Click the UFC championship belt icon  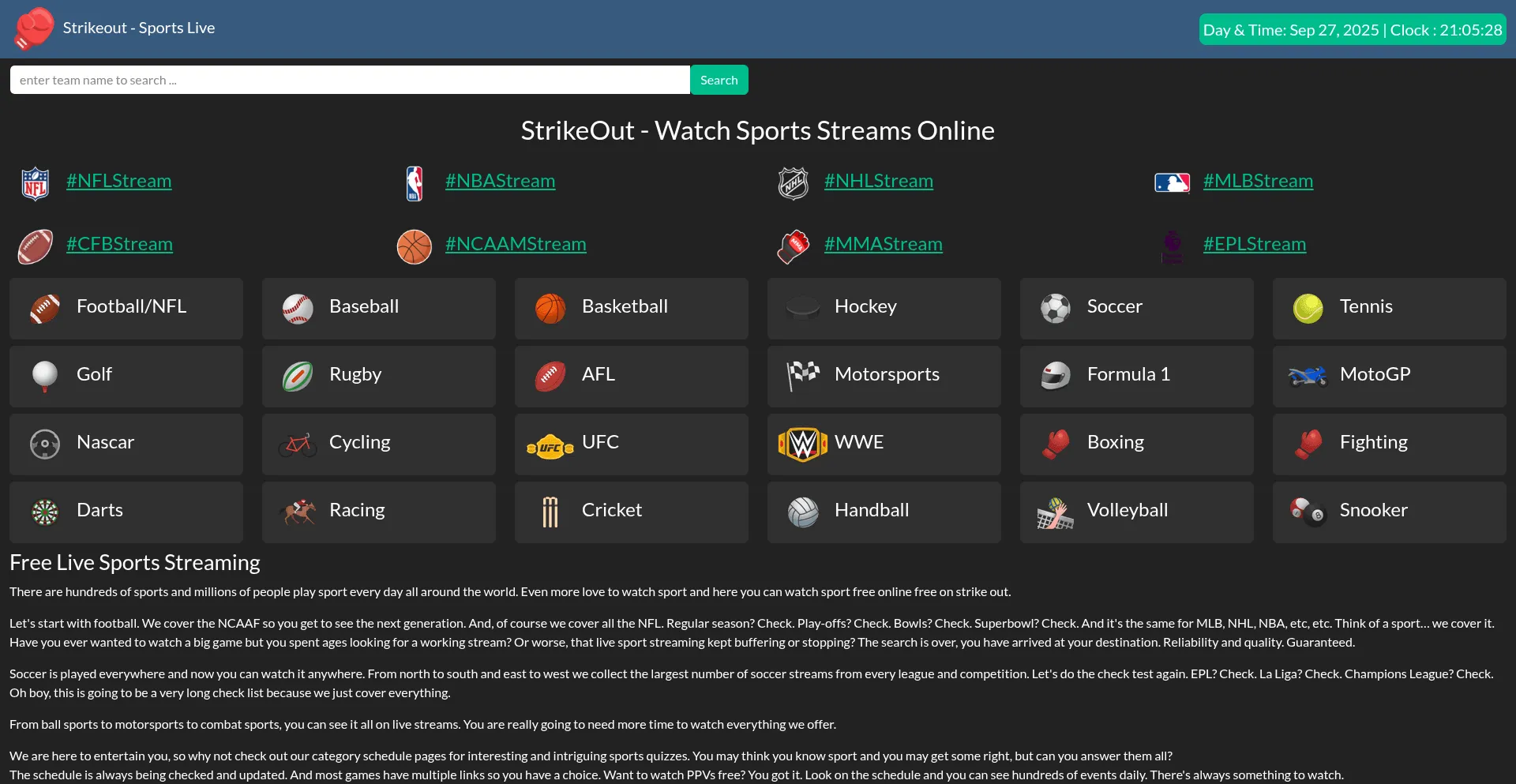coord(550,447)
